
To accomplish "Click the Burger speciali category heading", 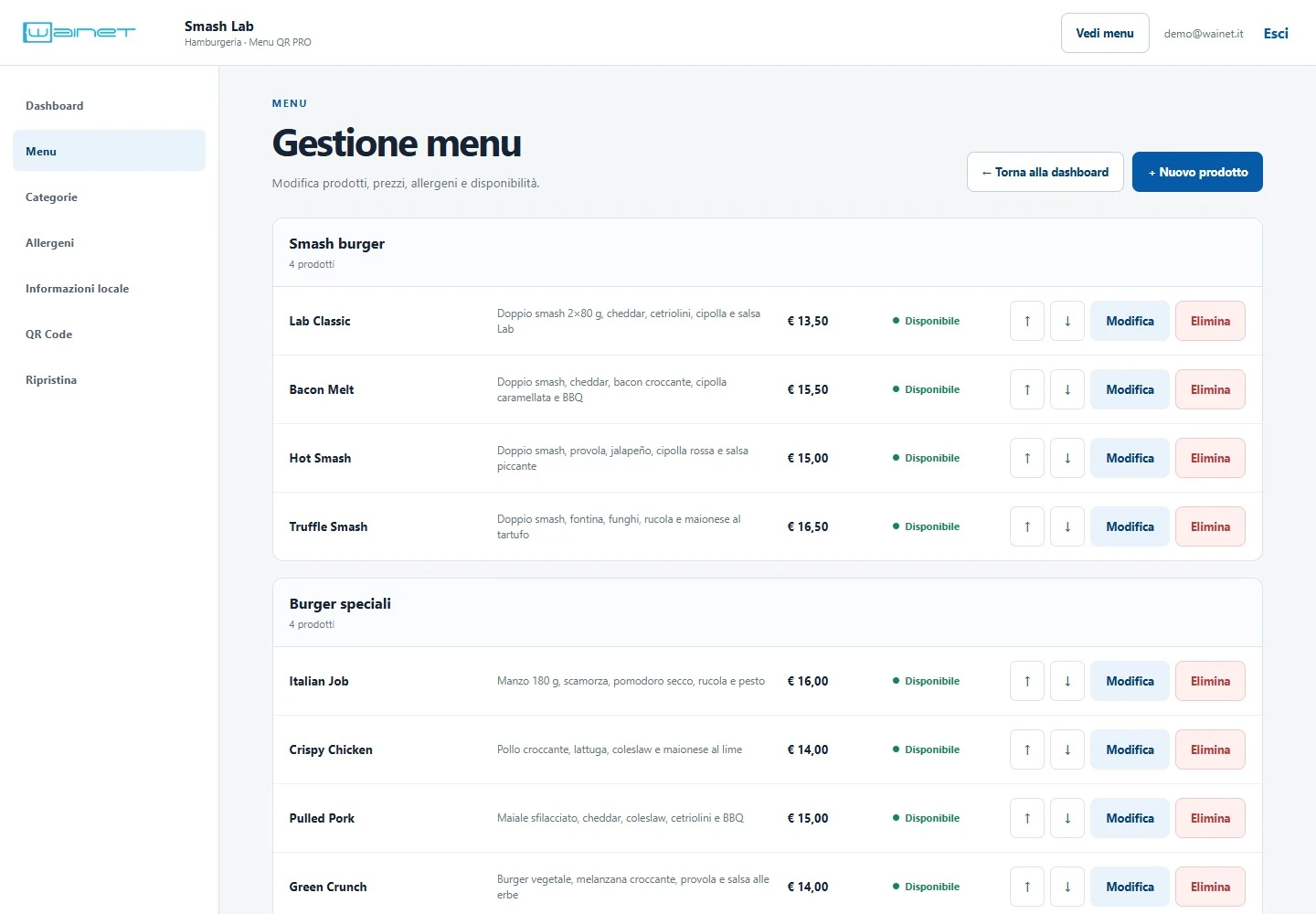I will [340, 603].
